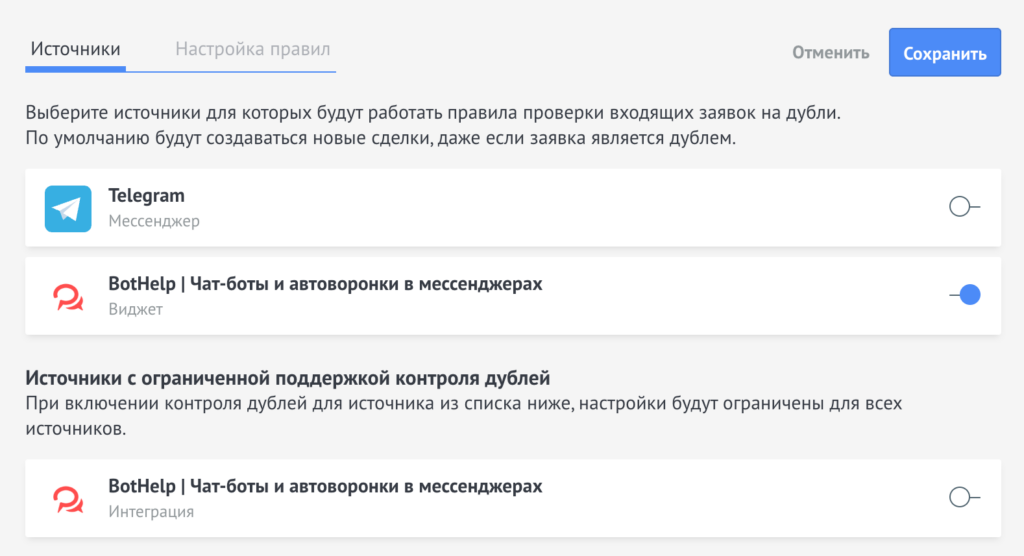Click the limited duplicate-control sources heading

coord(288,378)
